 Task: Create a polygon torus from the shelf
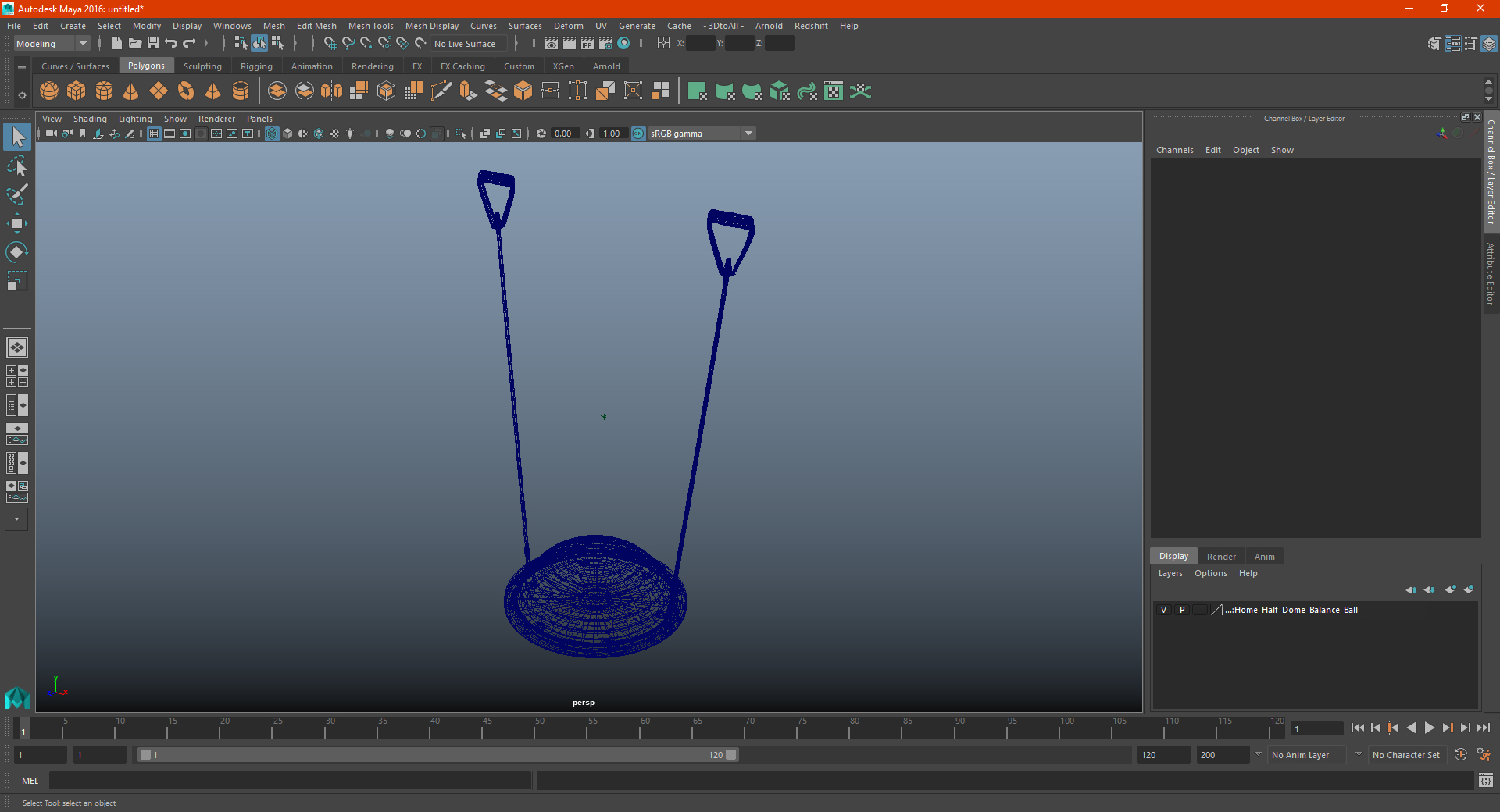tap(186, 91)
